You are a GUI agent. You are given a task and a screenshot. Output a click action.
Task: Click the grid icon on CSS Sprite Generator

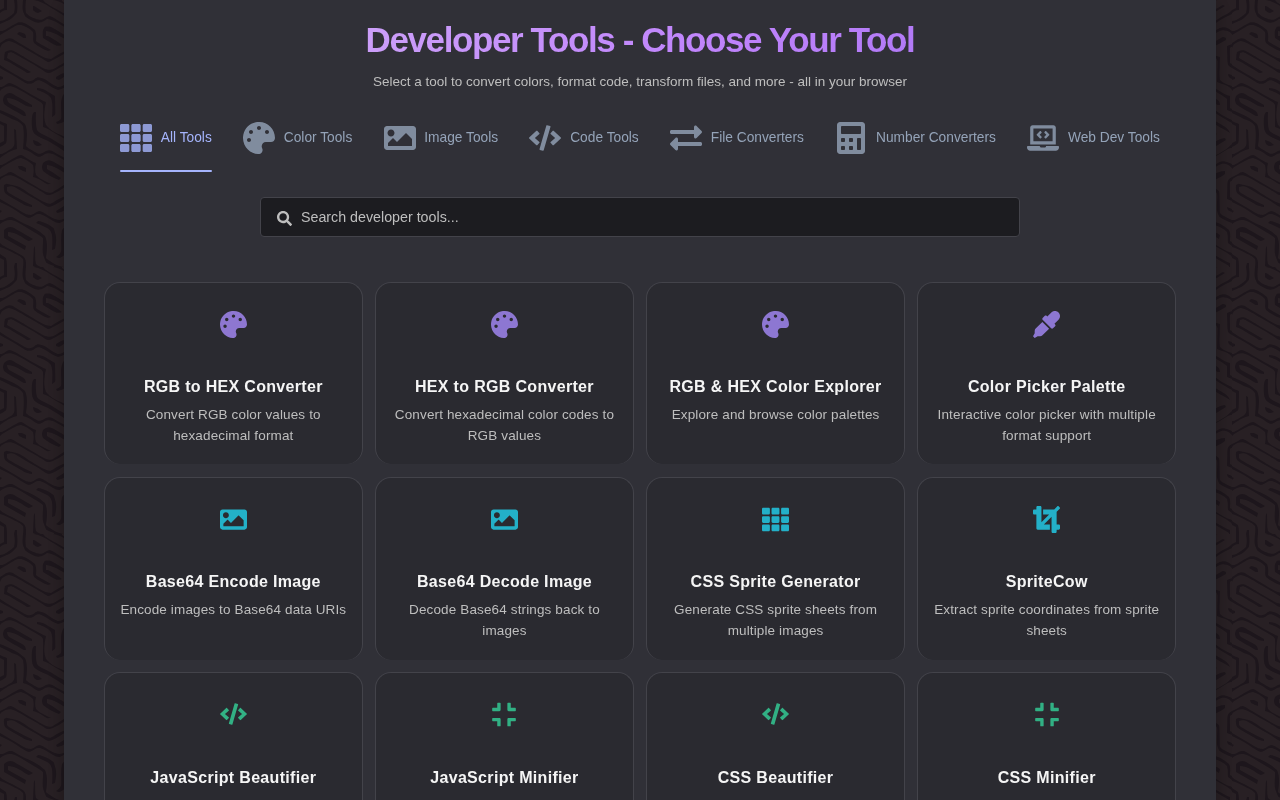coord(775,520)
